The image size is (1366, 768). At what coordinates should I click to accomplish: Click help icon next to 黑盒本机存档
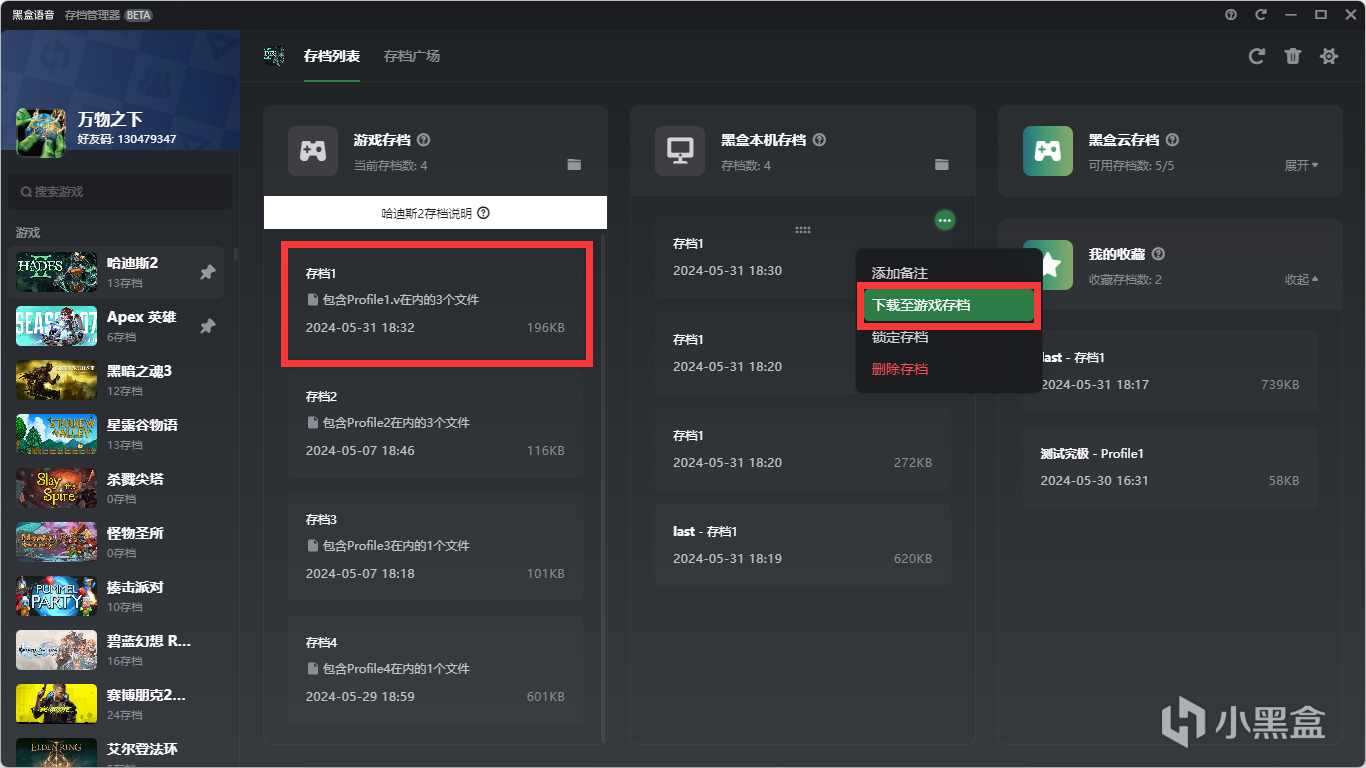[820, 140]
